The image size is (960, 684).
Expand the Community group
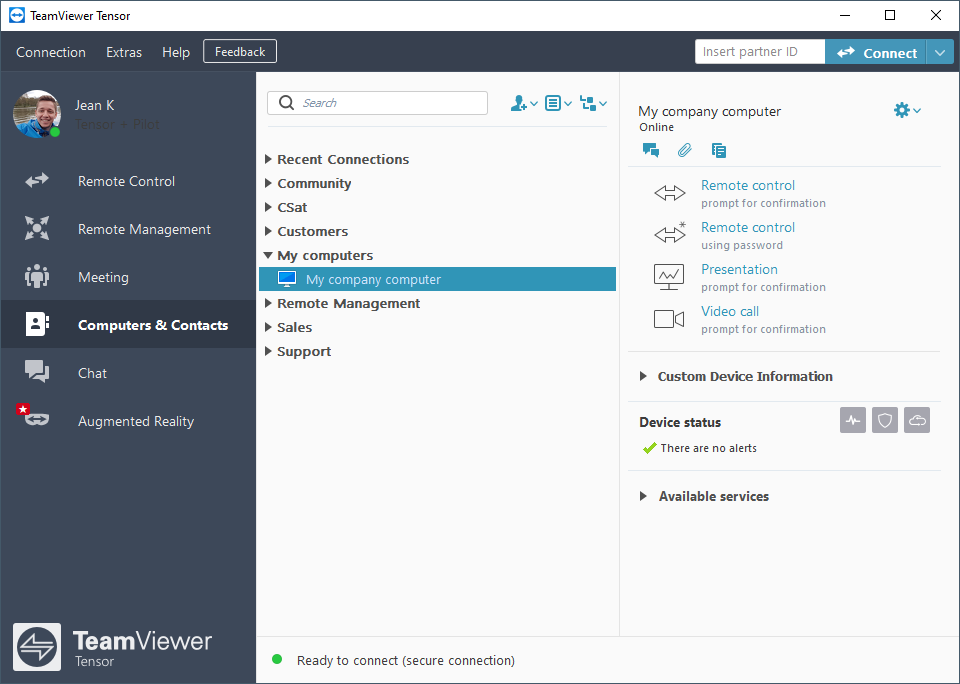pyautogui.click(x=268, y=183)
